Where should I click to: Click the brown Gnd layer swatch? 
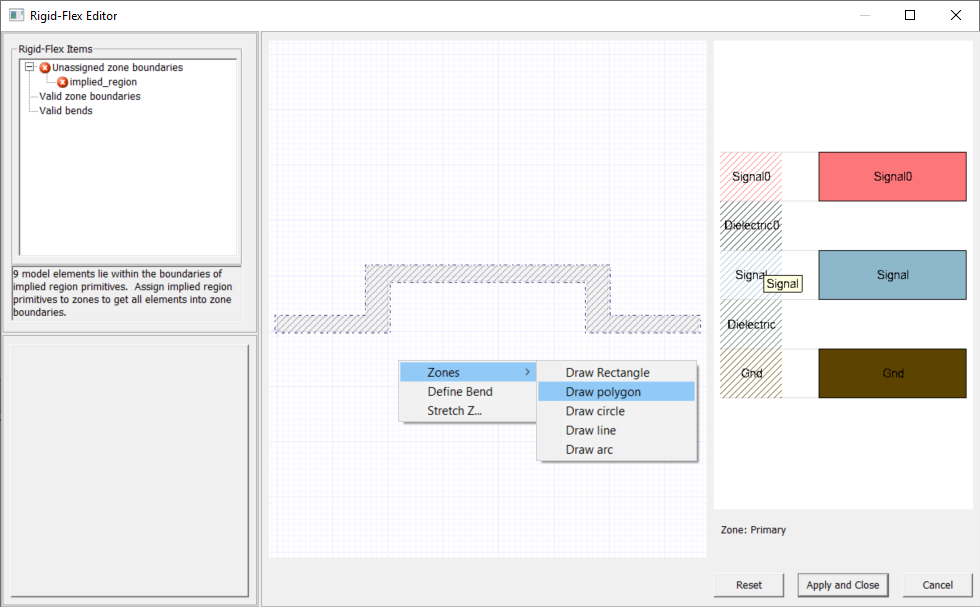[x=892, y=373]
